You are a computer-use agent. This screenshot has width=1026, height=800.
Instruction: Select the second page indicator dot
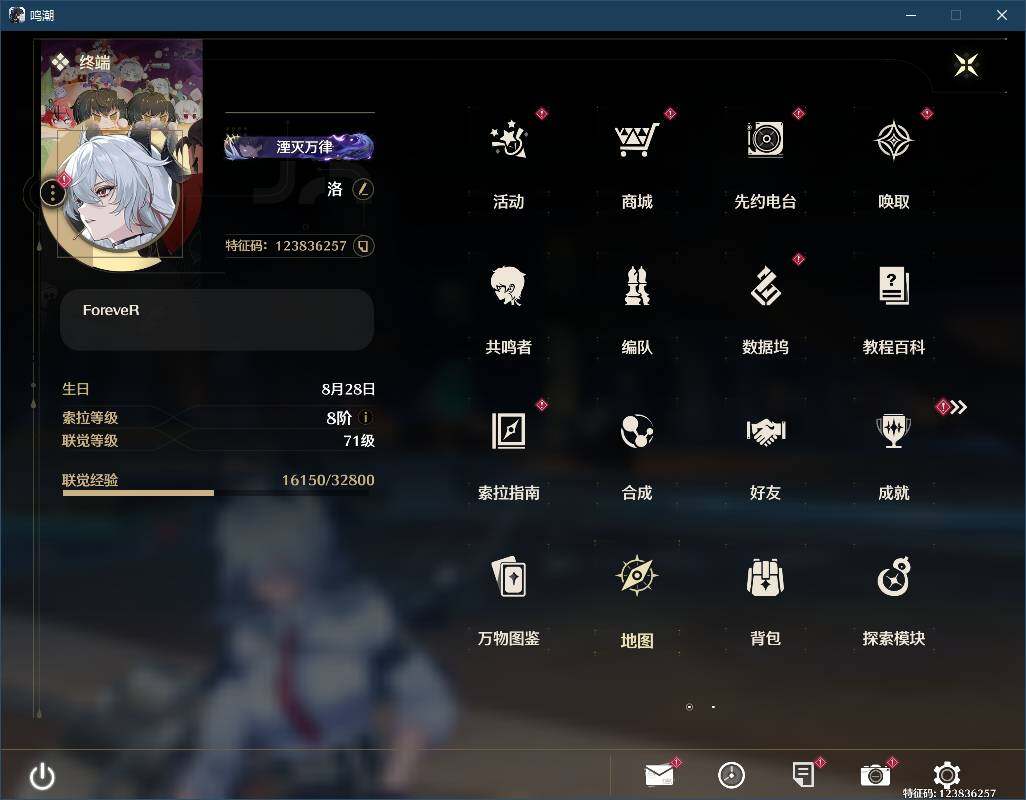[x=713, y=707]
